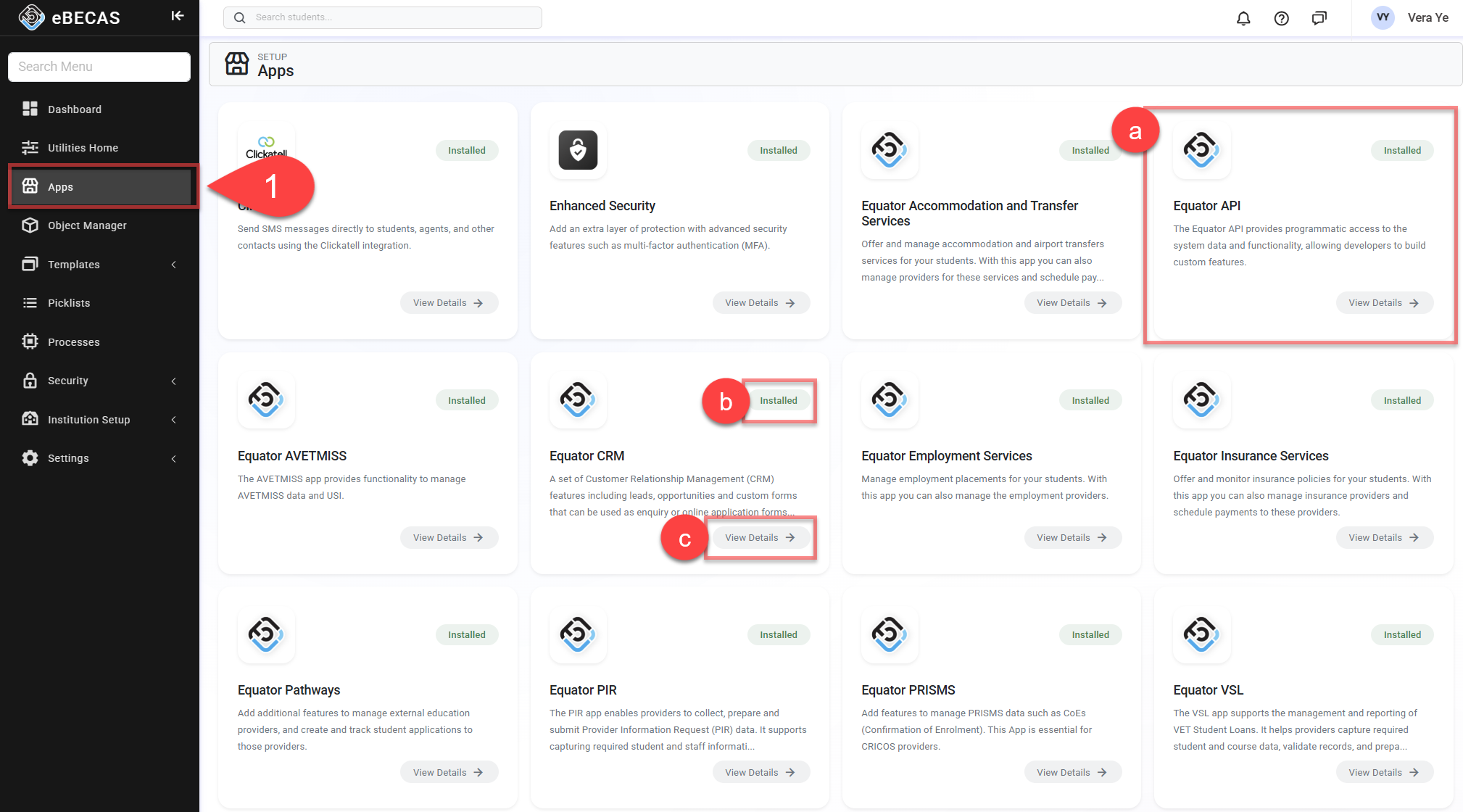Click the Equator Accommodation and Transfer Services icon
Viewport: 1463px width, 812px height.
890,150
